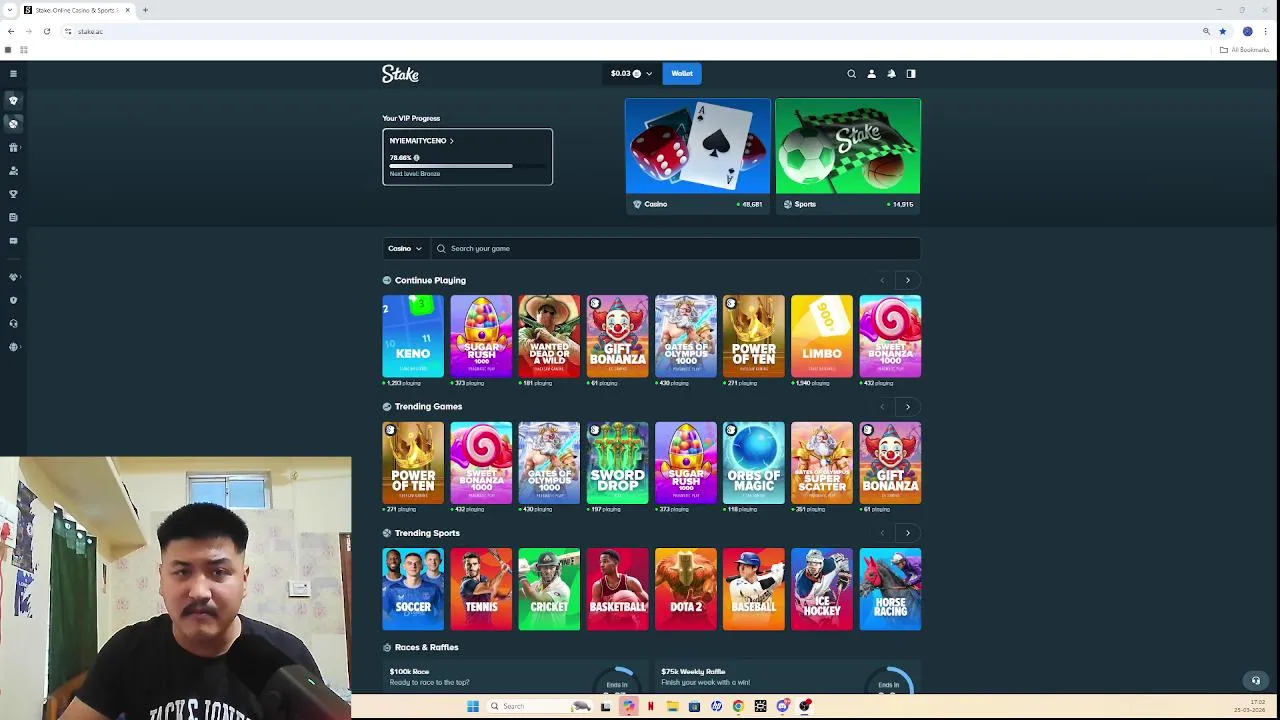
Task: Open search via header magnifier icon
Action: [852, 73]
